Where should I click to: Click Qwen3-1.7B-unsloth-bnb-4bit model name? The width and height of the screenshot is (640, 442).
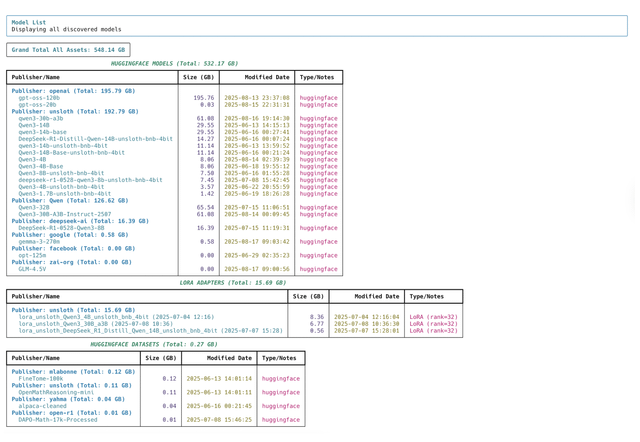pyautogui.click(x=64, y=194)
